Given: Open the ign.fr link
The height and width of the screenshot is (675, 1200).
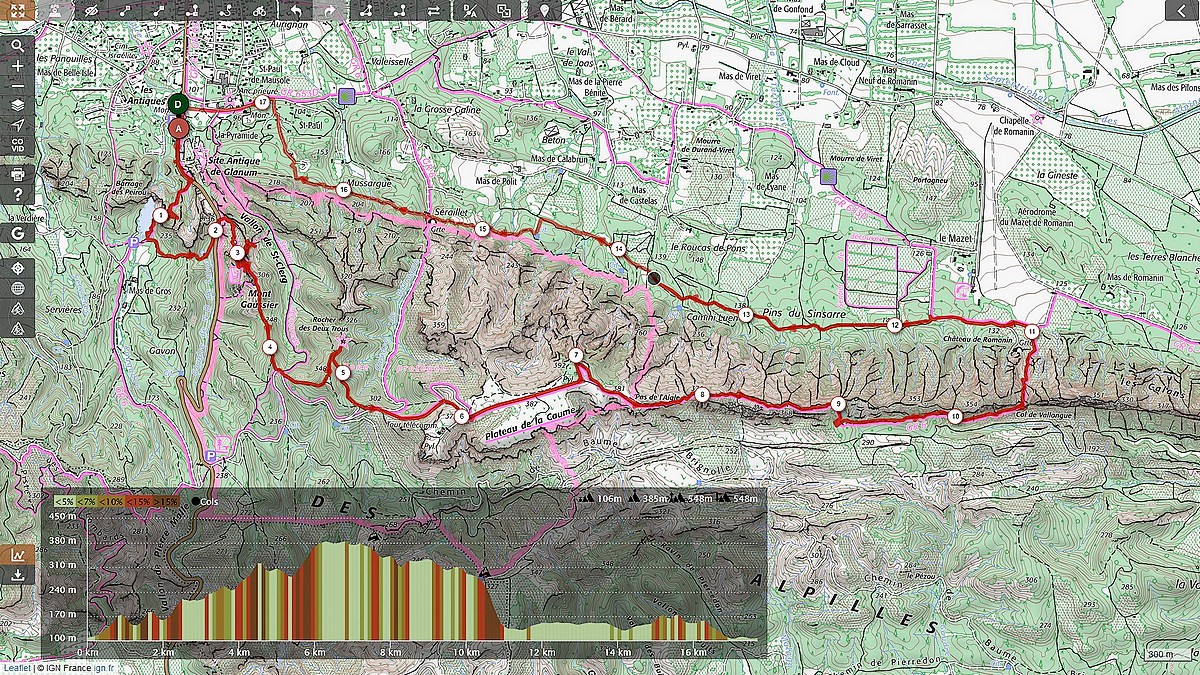Looking at the screenshot, I should 105,667.
